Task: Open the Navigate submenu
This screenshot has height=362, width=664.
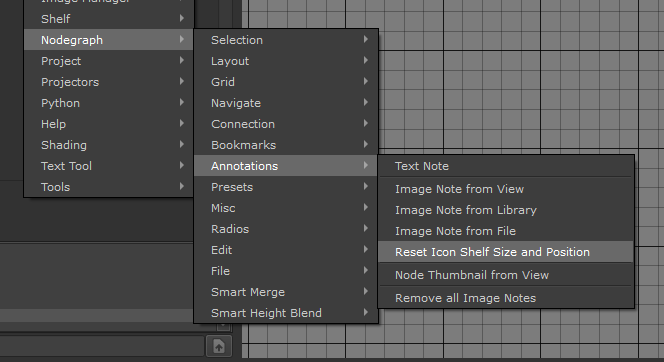Action: point(286,103)
